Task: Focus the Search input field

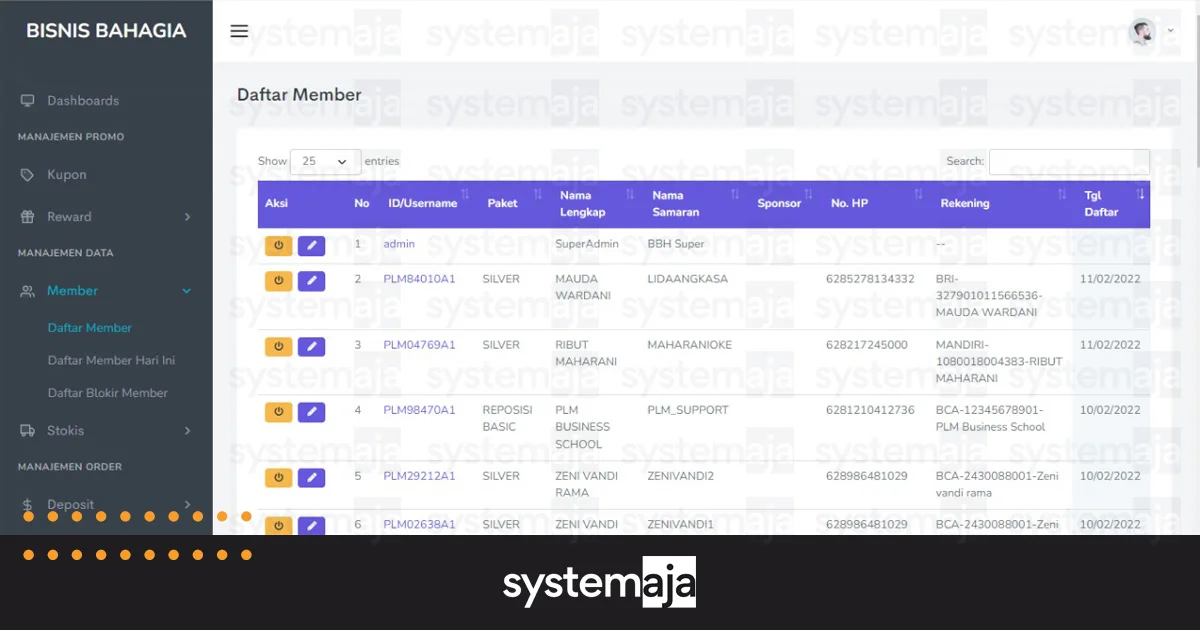Action: pyautogui.click(x=1069, y=161)
